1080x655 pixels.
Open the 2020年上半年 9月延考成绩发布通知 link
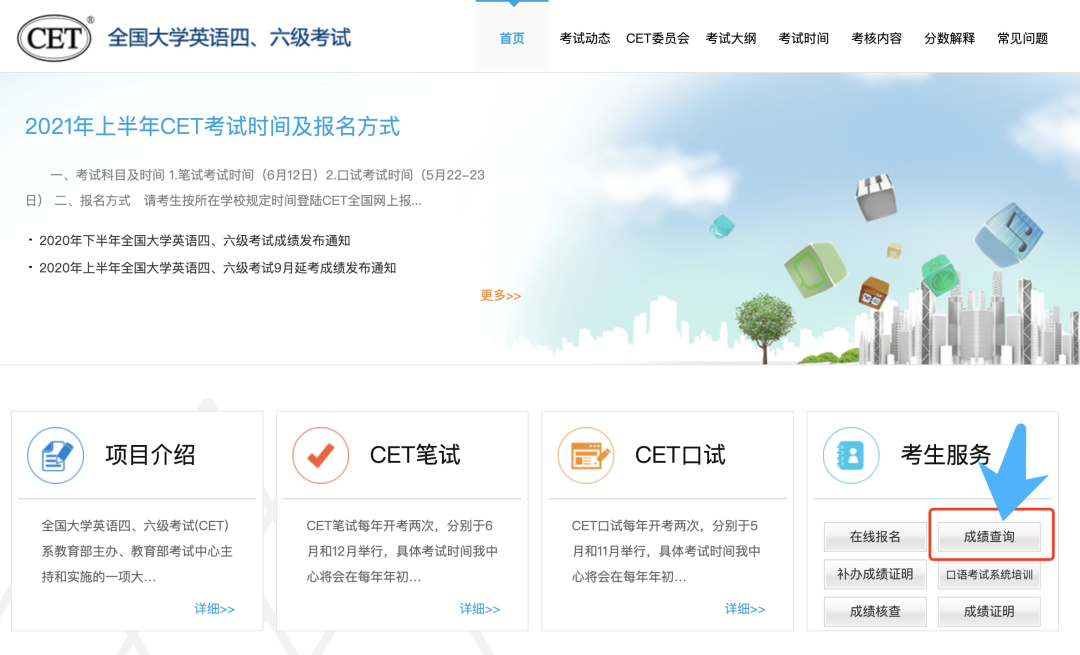tap(217, 268)
